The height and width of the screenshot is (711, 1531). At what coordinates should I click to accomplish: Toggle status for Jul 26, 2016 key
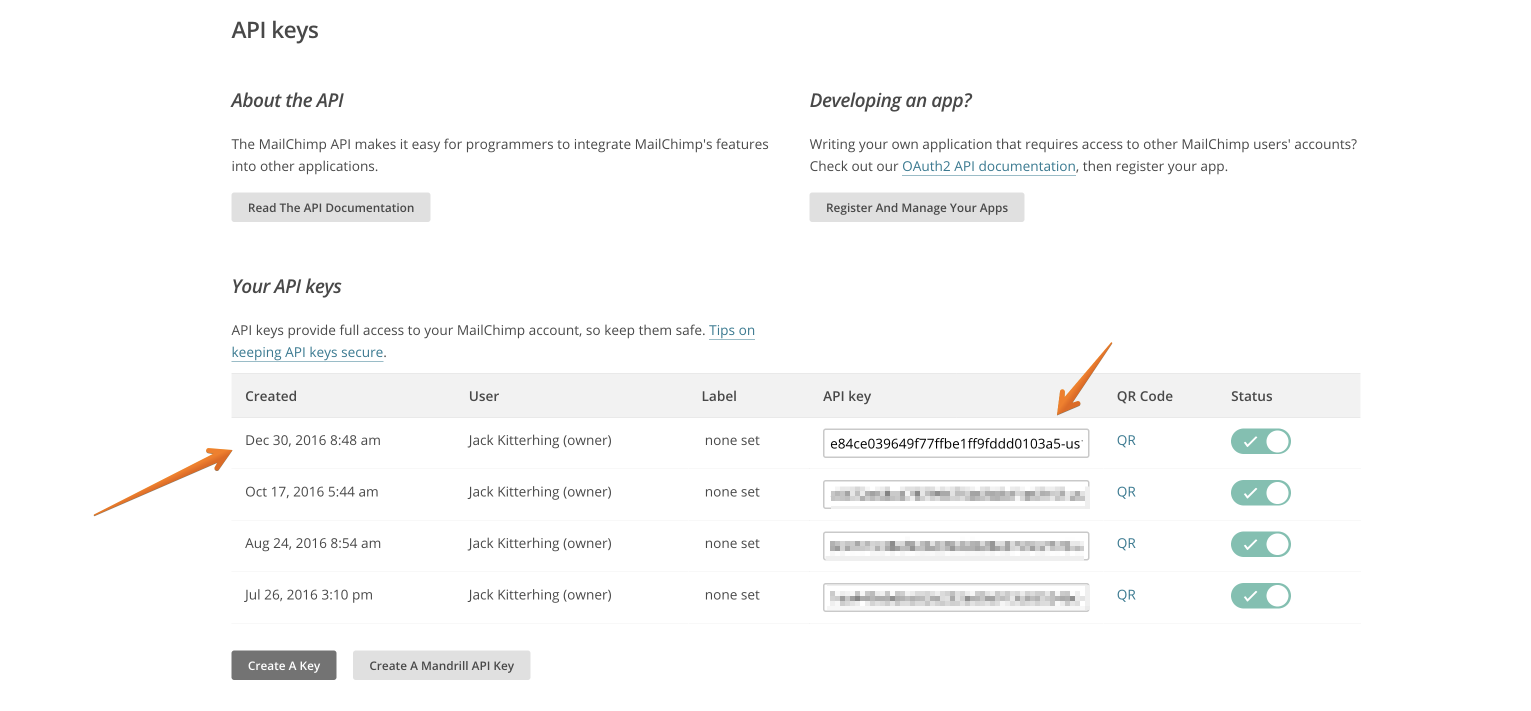(1261, 596)
